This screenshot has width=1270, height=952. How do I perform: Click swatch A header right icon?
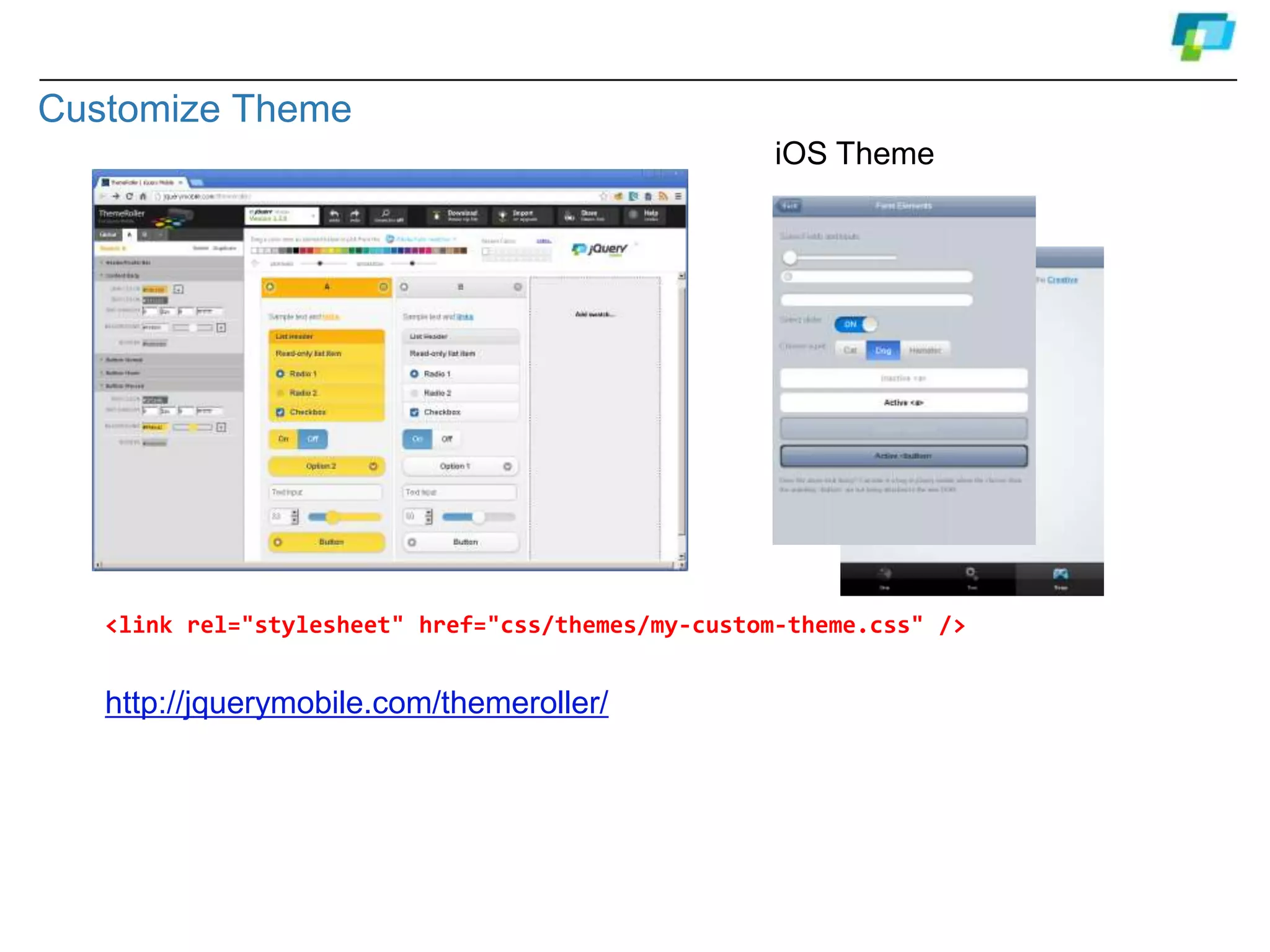coord(383,287)
